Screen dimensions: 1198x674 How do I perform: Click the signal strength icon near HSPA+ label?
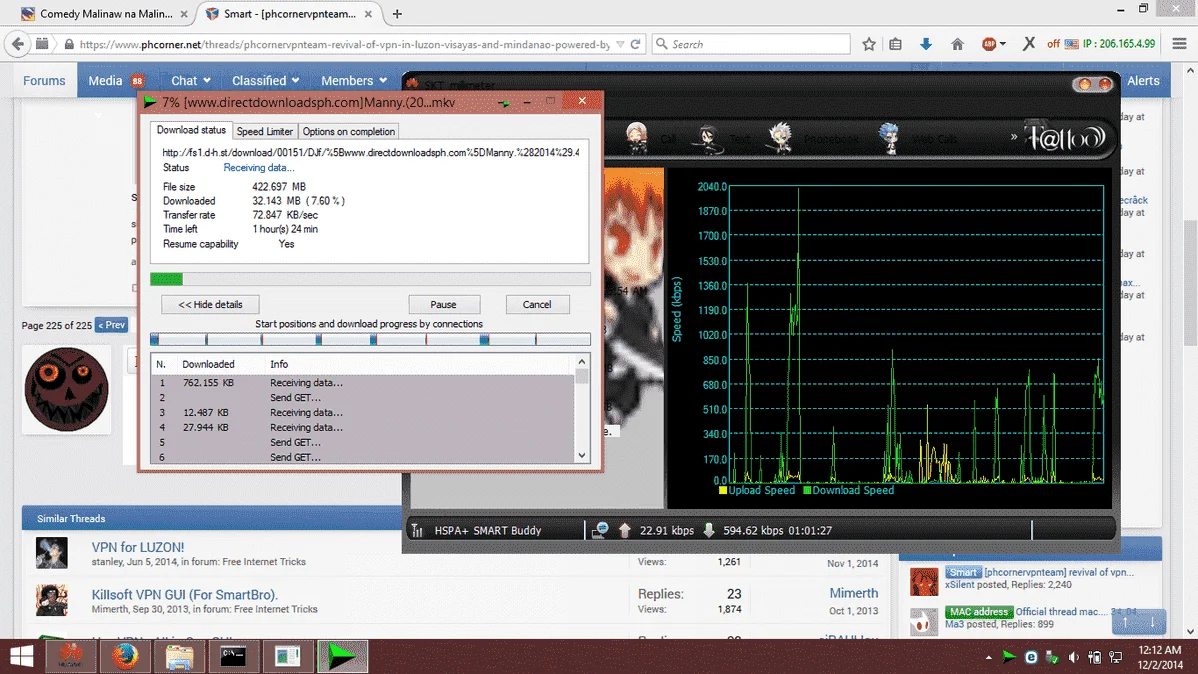coord(417,530)
